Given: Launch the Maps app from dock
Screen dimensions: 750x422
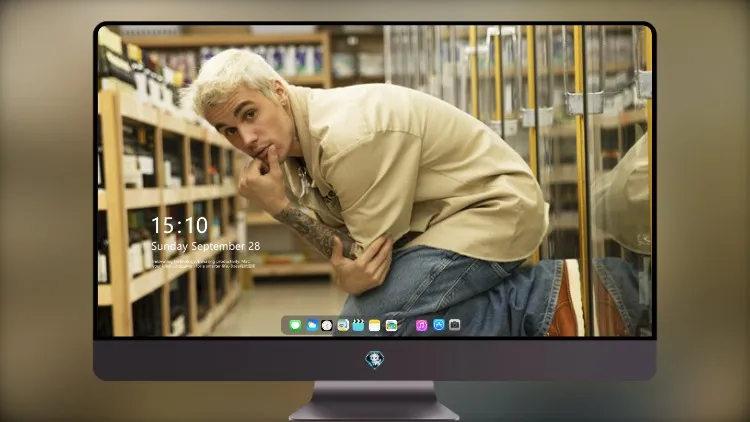Looking at the screenshot, I should [342, 325].
